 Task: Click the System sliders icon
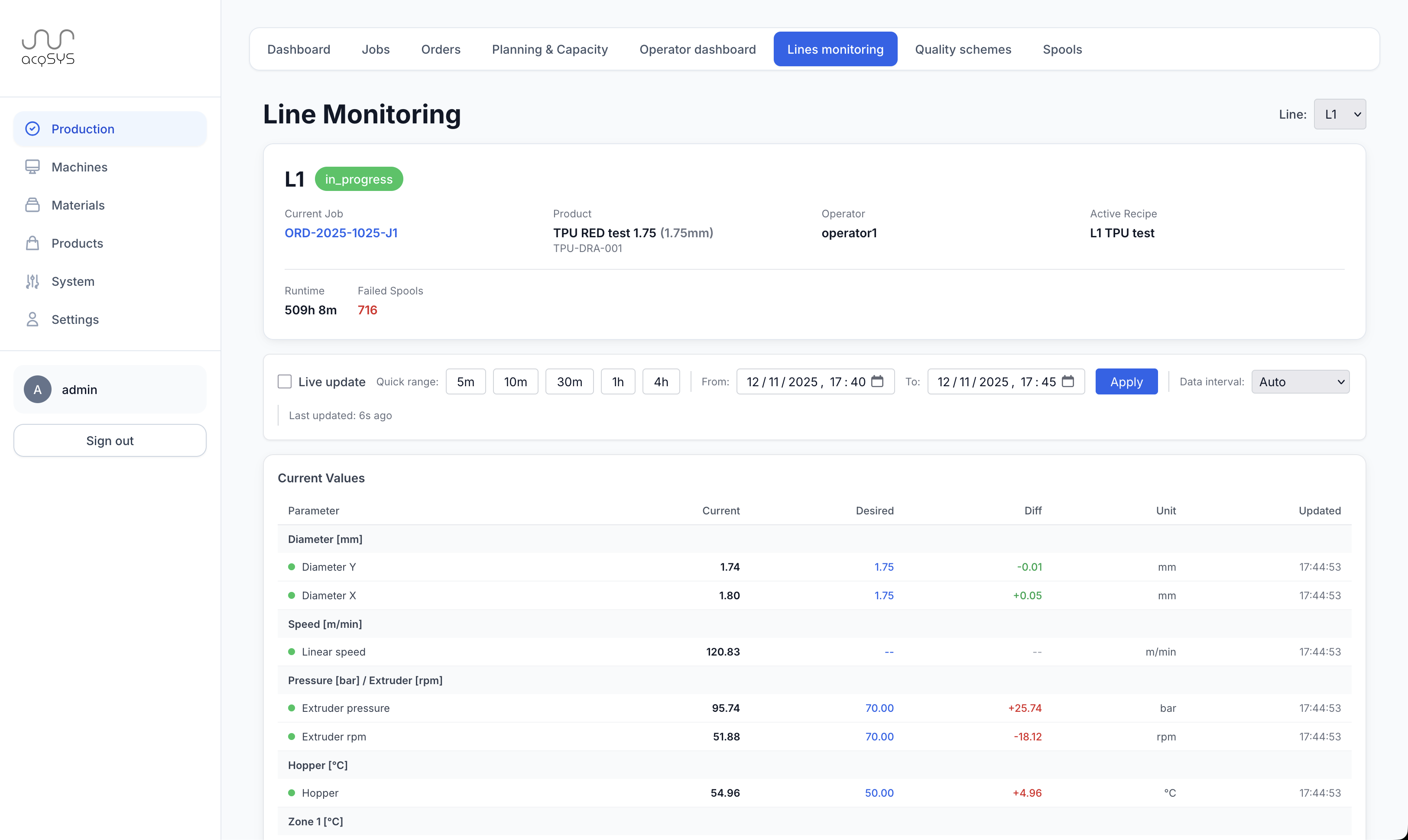(x=33, y=281)
